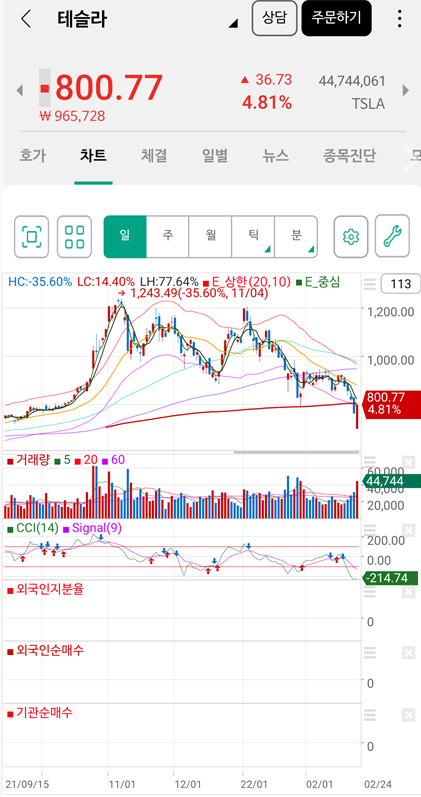Tap the red 800.77 price tag on chart axis

393,403
